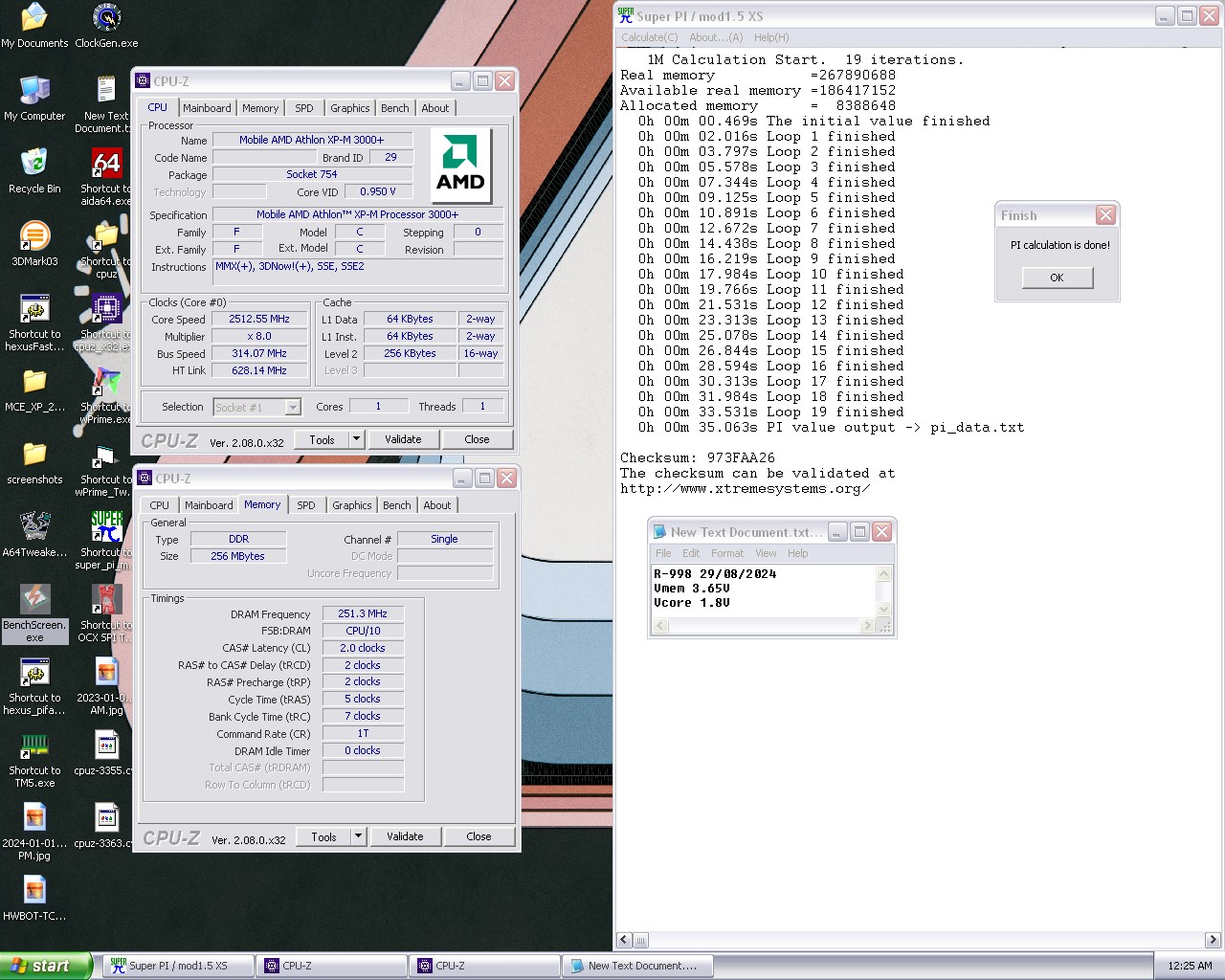Expand Tools dropdown arrow in lower CPU-Z
1225x980 pixels.
(x=358, y=836)
